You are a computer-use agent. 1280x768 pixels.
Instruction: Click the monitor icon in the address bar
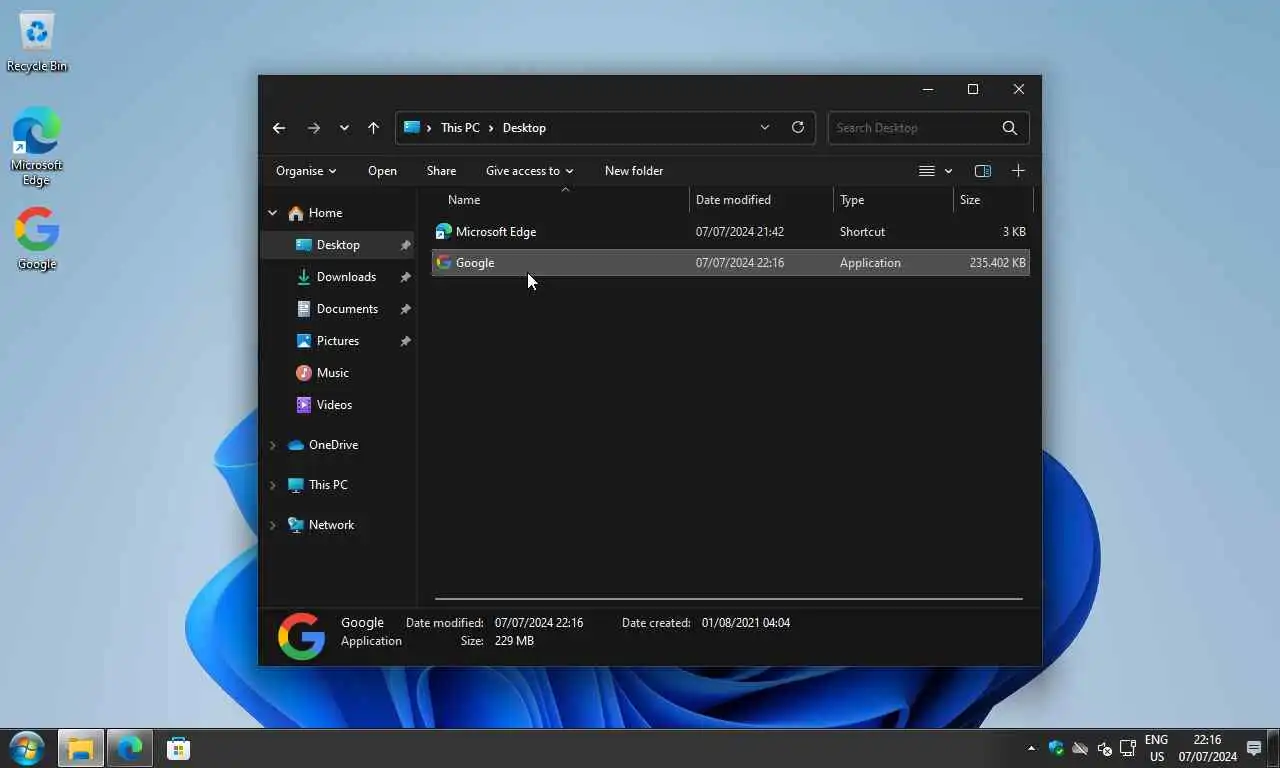(412, 127)
